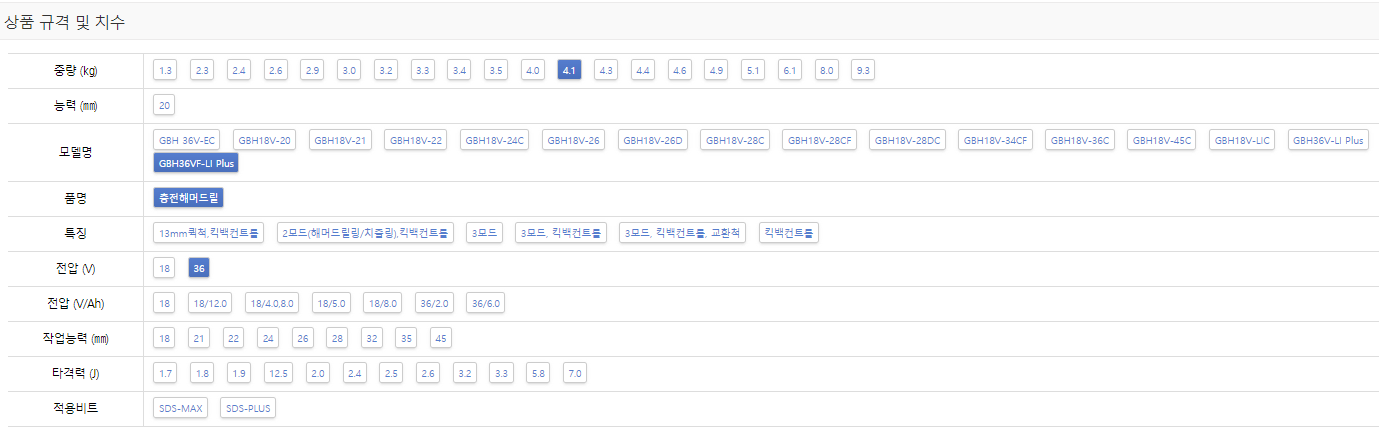Choose the 2모드(해머드릴링/치즐링),킥백컨트롤 feature
This screenshot has height=427, width=1379.
point(366,233)
